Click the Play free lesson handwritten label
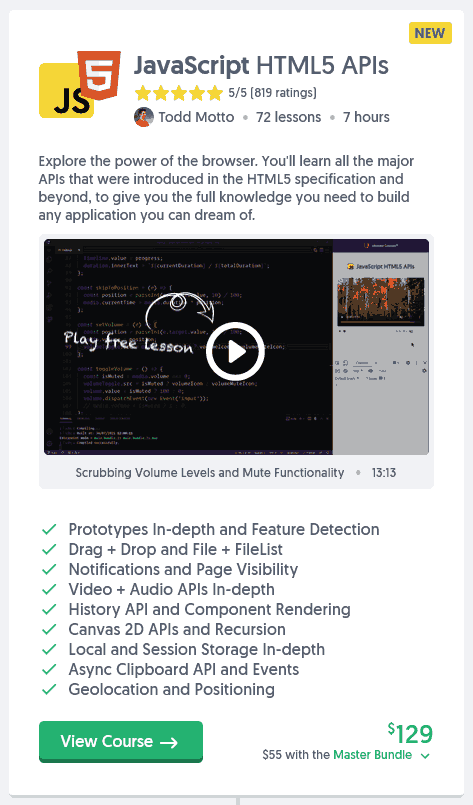 point(128,342)
